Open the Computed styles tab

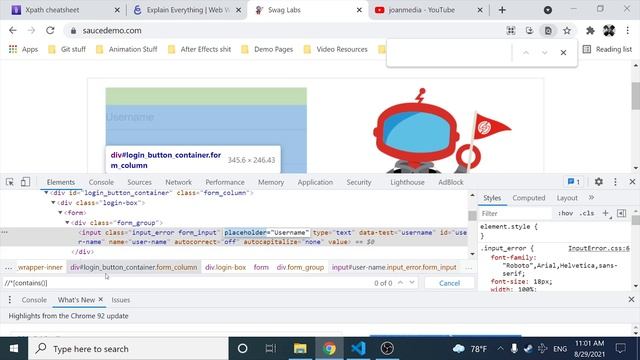(529, 198)
